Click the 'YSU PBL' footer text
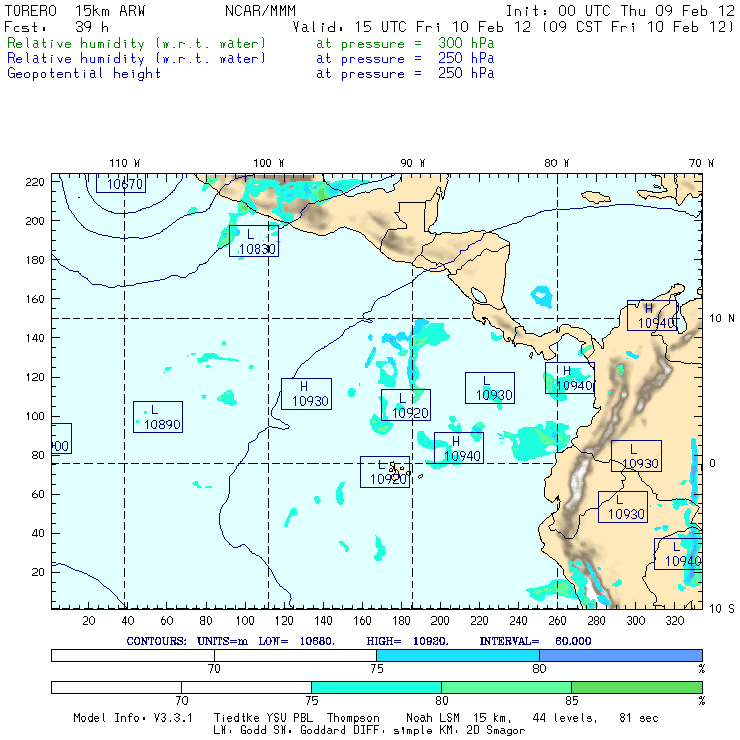The image size is (740, 740). click(289, 718)
